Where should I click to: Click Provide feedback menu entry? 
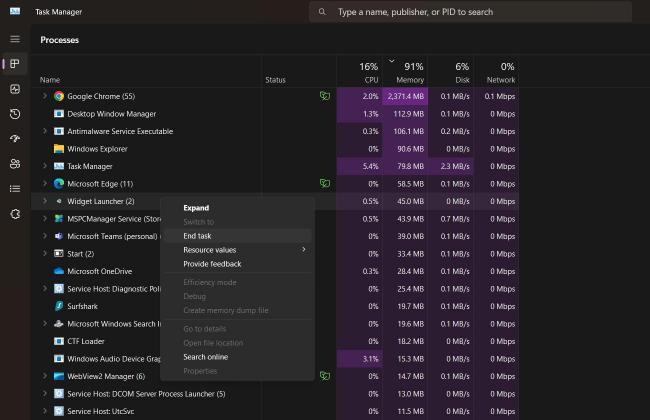click(212, 264)
